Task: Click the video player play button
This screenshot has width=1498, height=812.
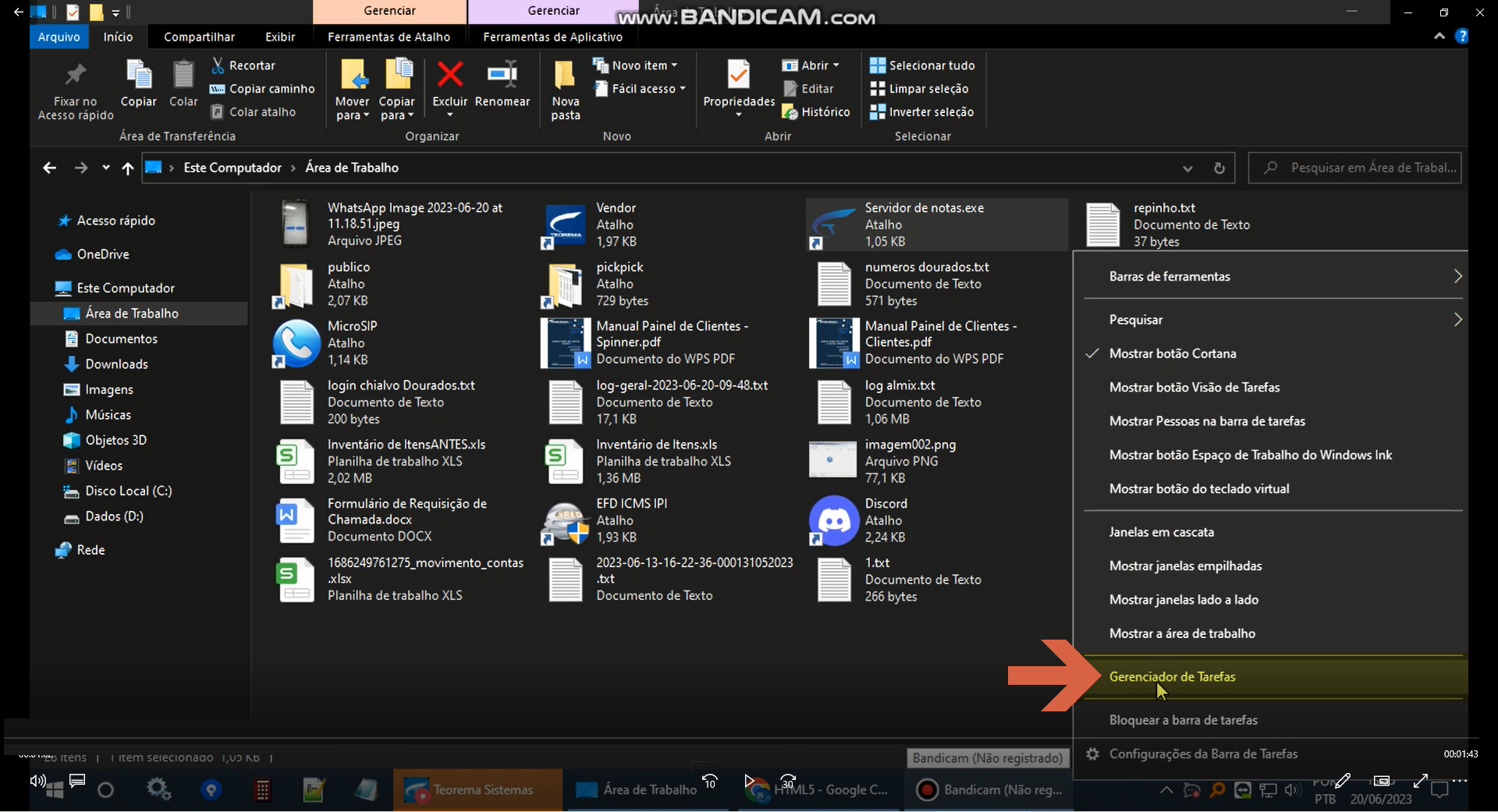Action: 749,781
